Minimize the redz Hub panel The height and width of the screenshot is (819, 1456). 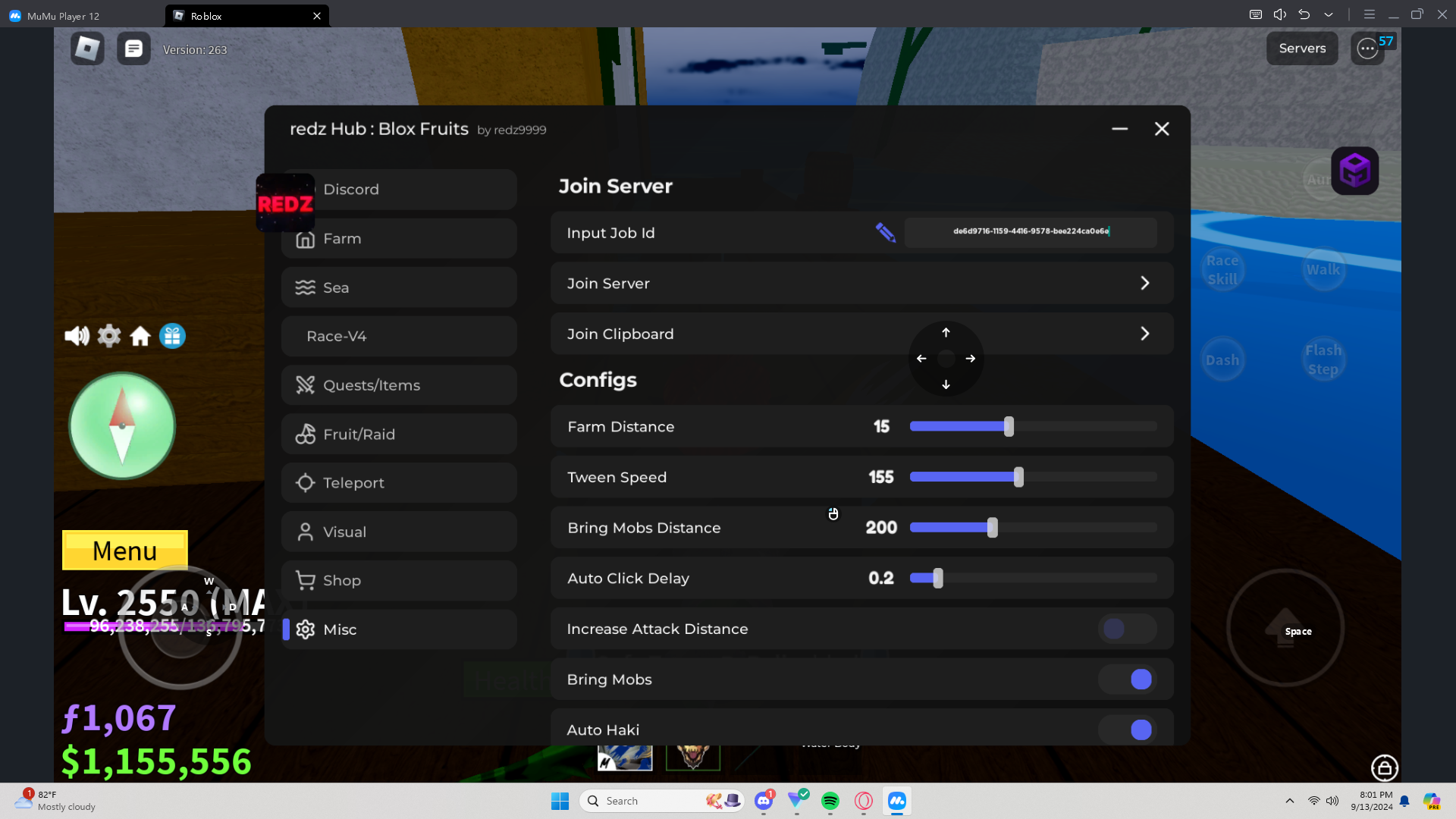1119,129
